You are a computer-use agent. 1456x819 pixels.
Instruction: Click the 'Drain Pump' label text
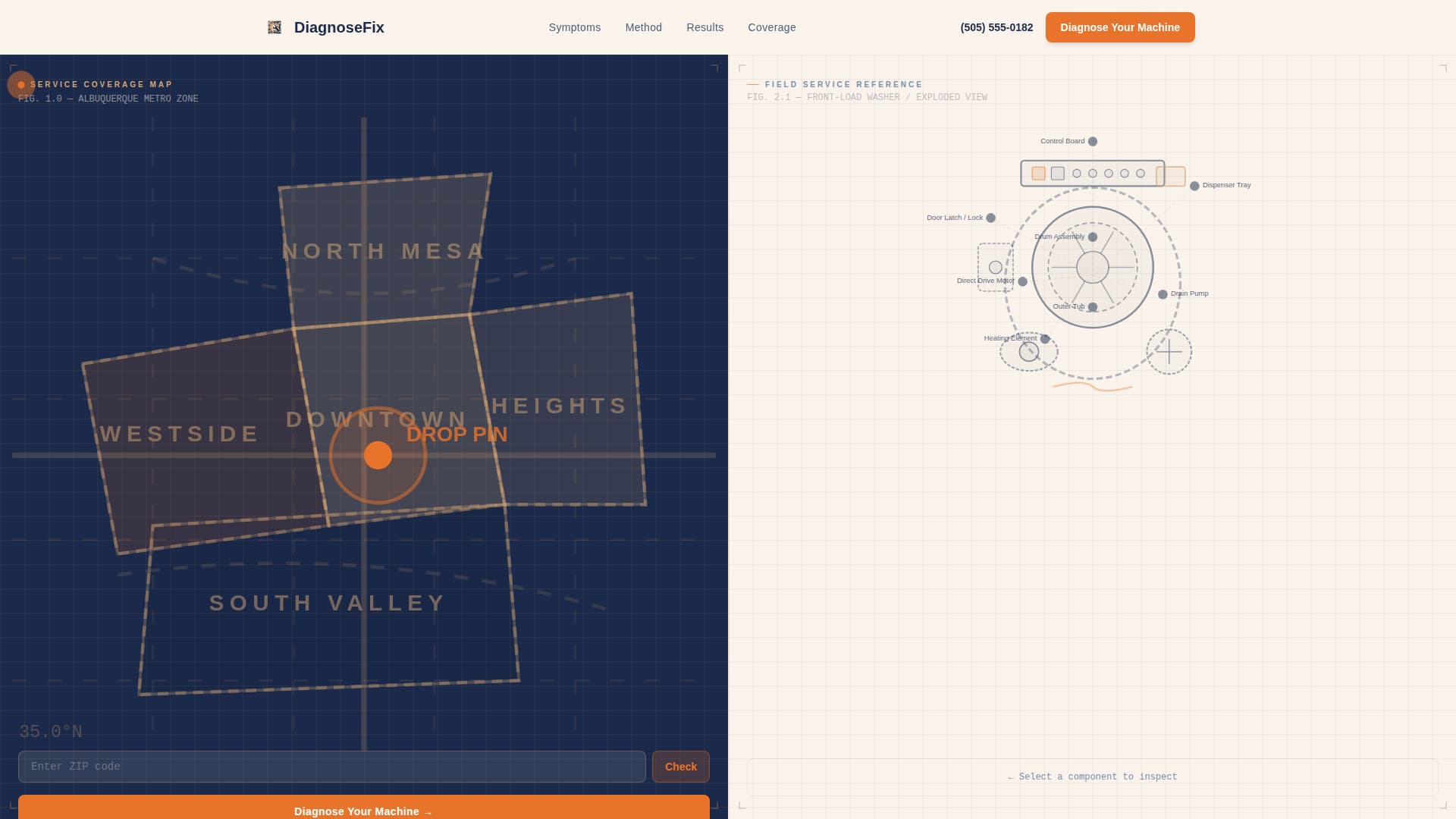coord(1189,293)
